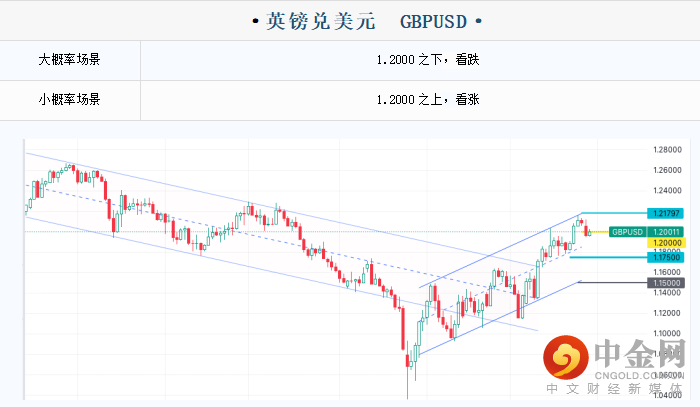Image resolution: width=700 pixels, height=407 pixels.
Task: Click the current price 1.20011 label
Action: 664,232
